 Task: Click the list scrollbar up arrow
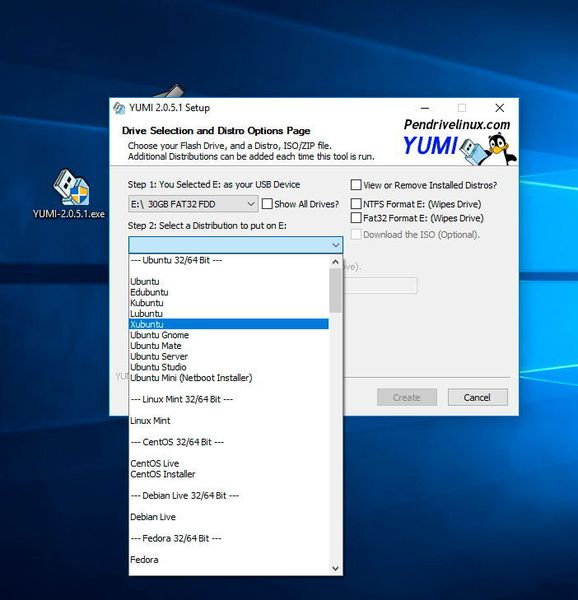pos(335,262)
